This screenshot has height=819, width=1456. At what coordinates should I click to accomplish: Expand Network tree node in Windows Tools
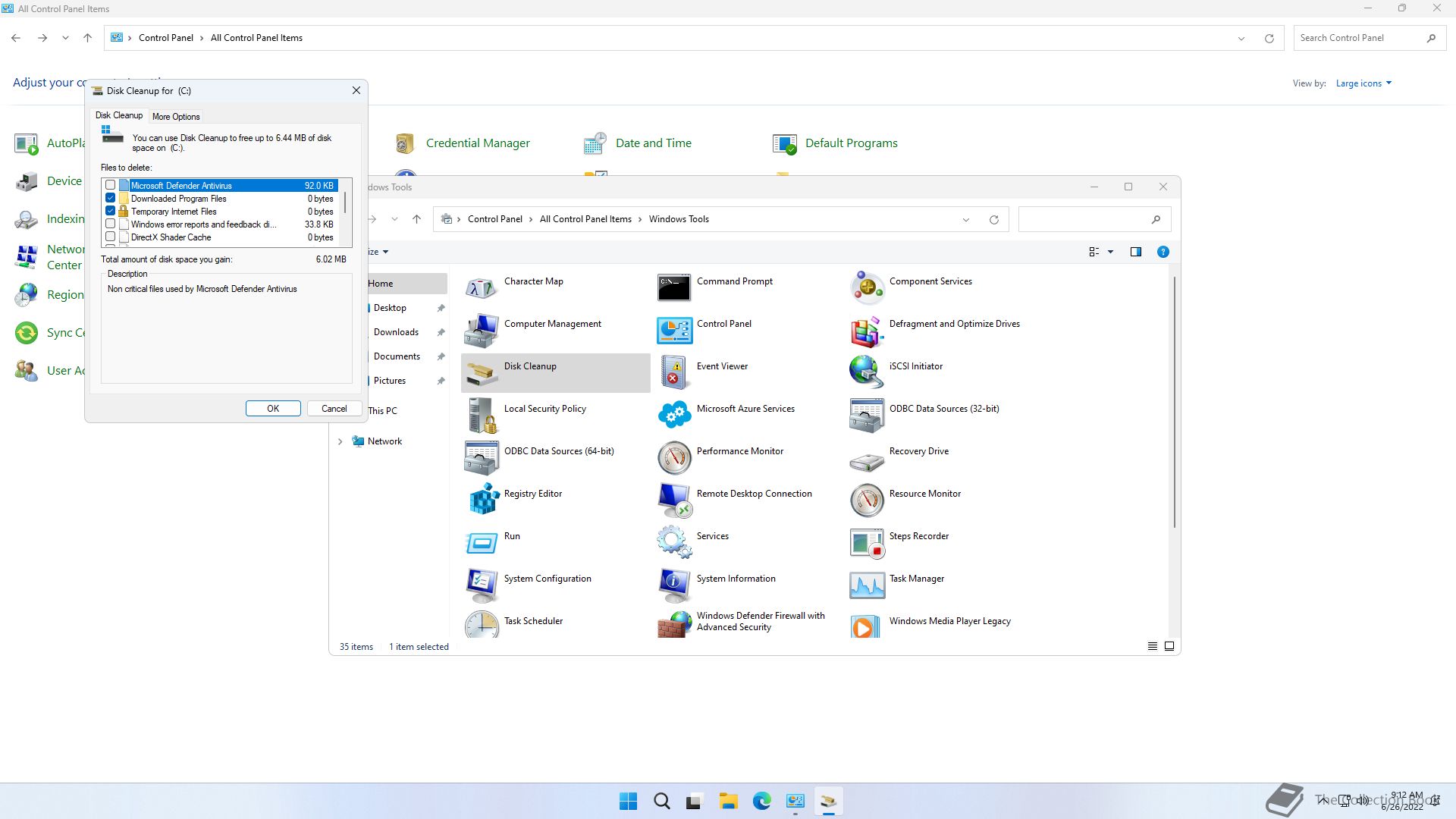click(x=340, y=441)
